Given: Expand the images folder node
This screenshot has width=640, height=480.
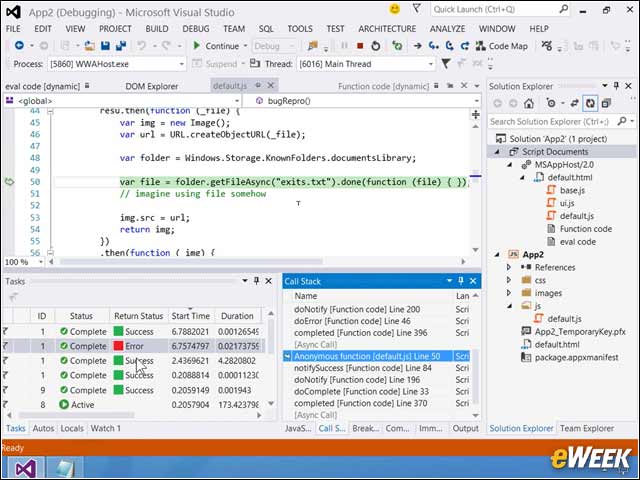Looking at the screenshot, I should click(x=509, y=293).
